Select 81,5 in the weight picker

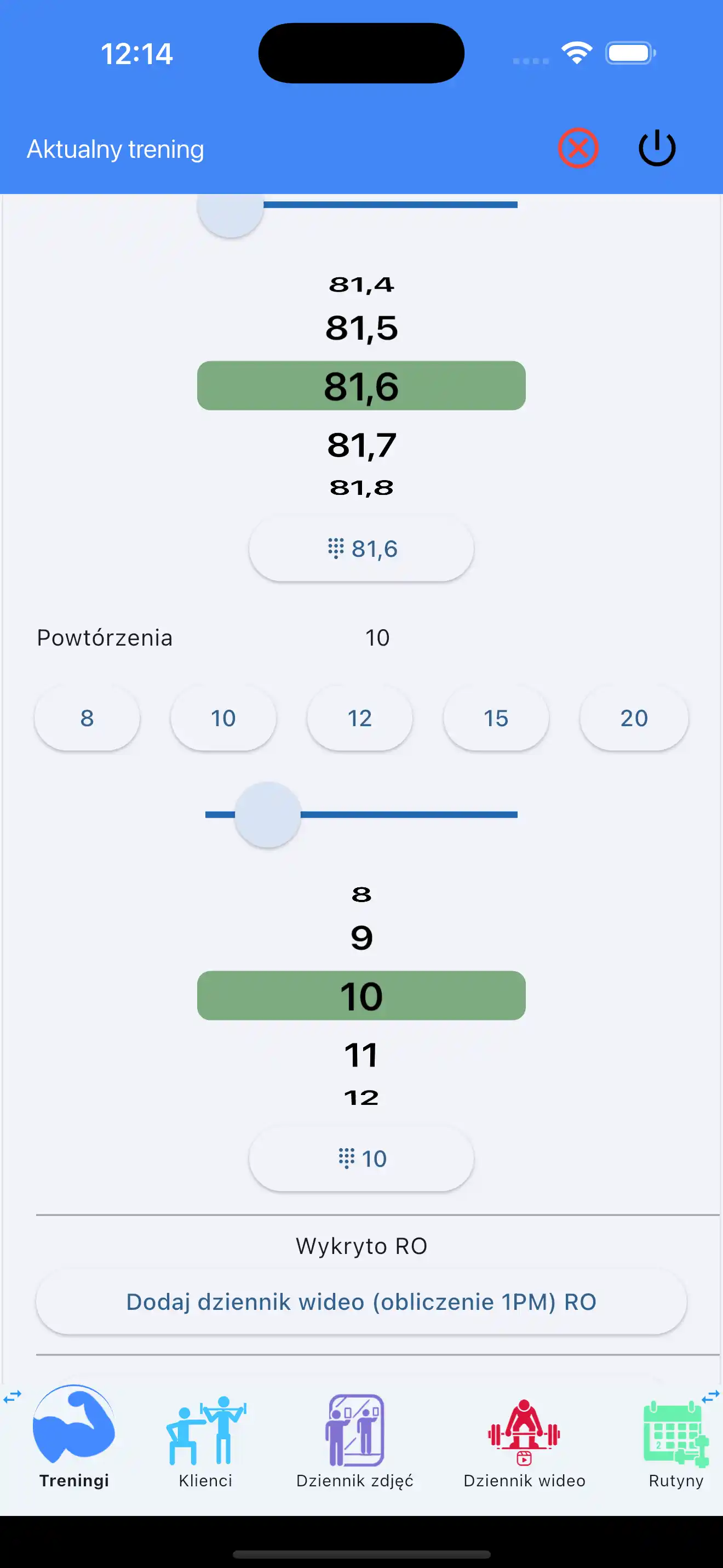[x=361, y=328]
